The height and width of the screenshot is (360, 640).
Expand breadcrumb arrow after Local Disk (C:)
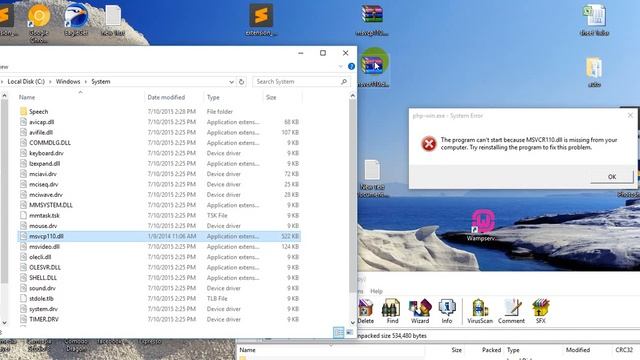51,82
